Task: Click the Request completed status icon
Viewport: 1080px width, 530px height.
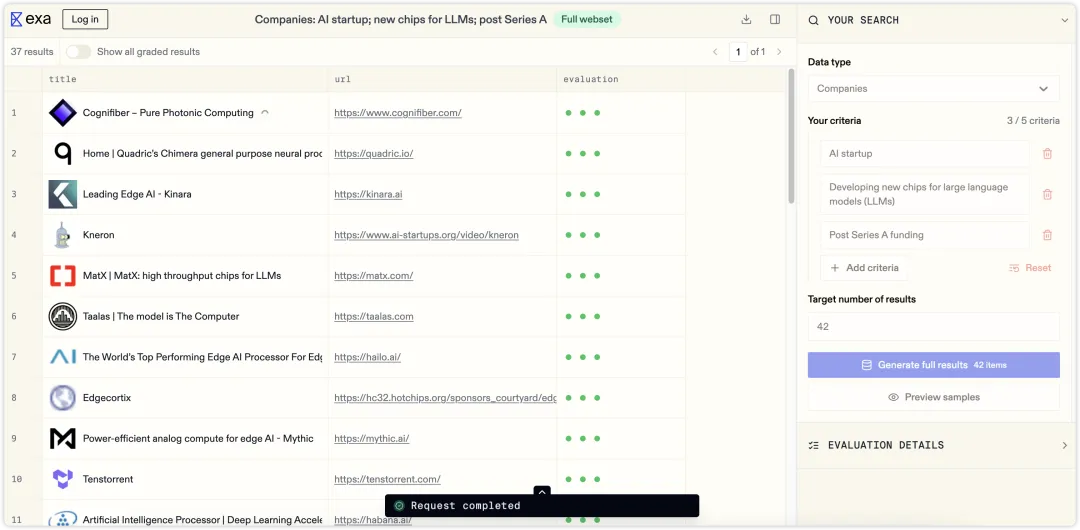Action: pyautogui.click(x=398, y=506)
